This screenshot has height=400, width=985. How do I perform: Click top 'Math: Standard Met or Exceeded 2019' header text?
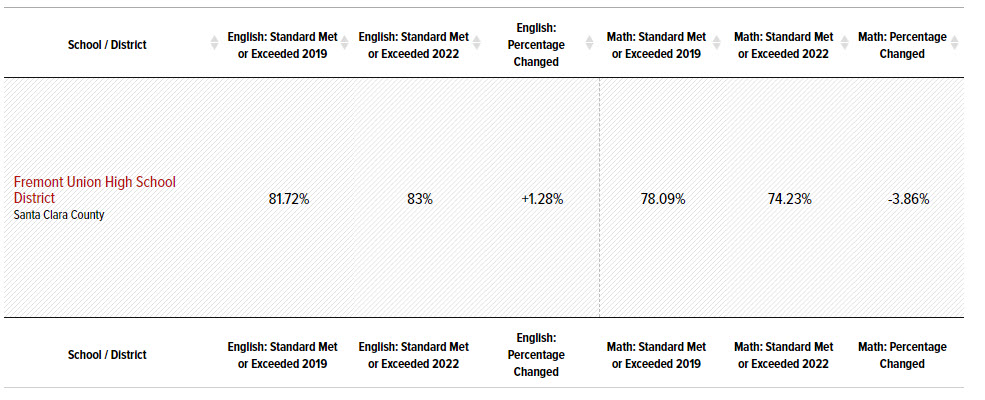coord(656,45)
